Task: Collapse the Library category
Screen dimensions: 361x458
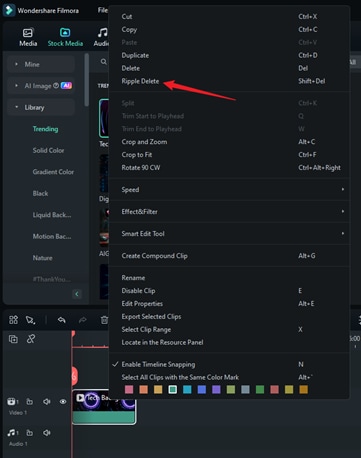Action: (x=16, y=107)
